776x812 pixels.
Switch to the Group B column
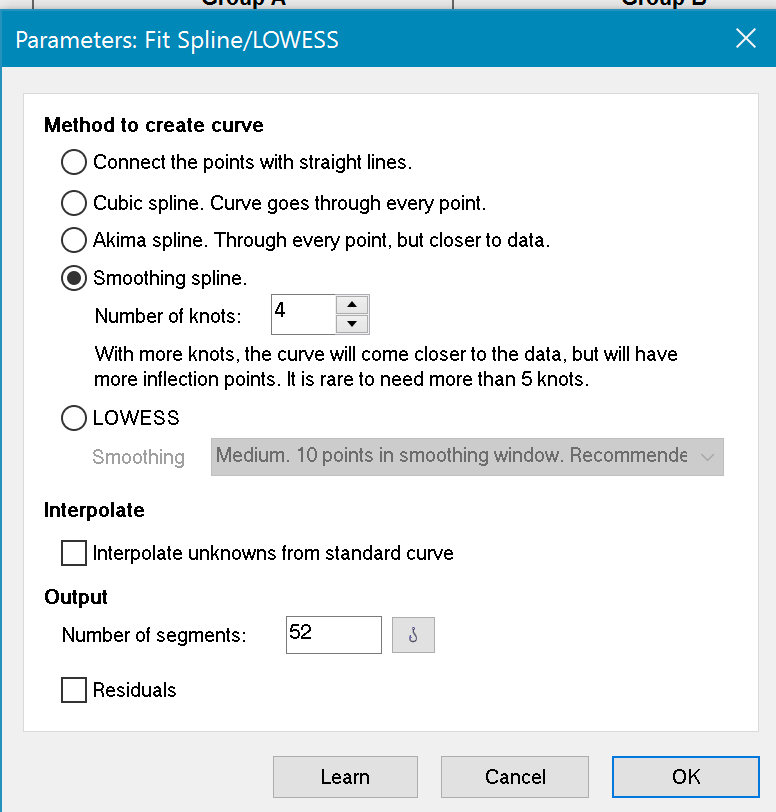(663, 6)
